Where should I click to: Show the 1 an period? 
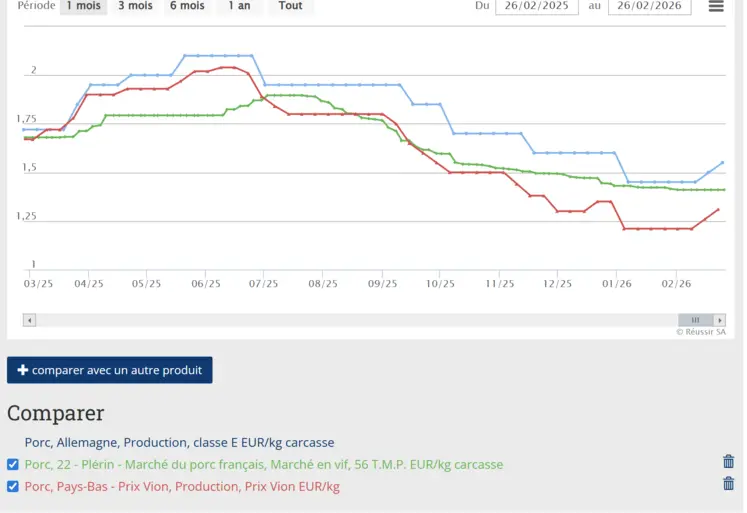point(239,6)
